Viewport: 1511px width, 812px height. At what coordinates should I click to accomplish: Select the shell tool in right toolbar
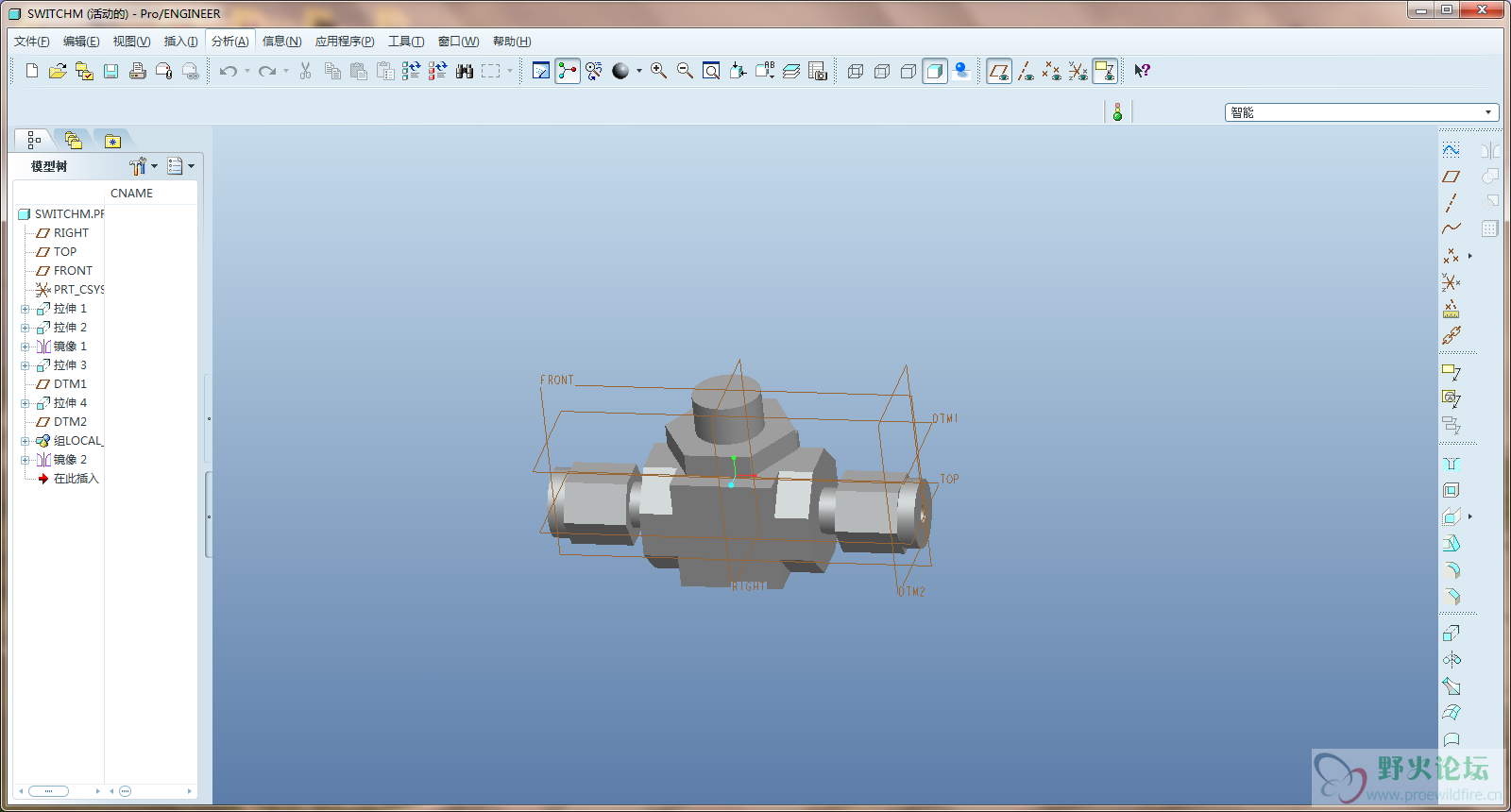click(1452, 490)
